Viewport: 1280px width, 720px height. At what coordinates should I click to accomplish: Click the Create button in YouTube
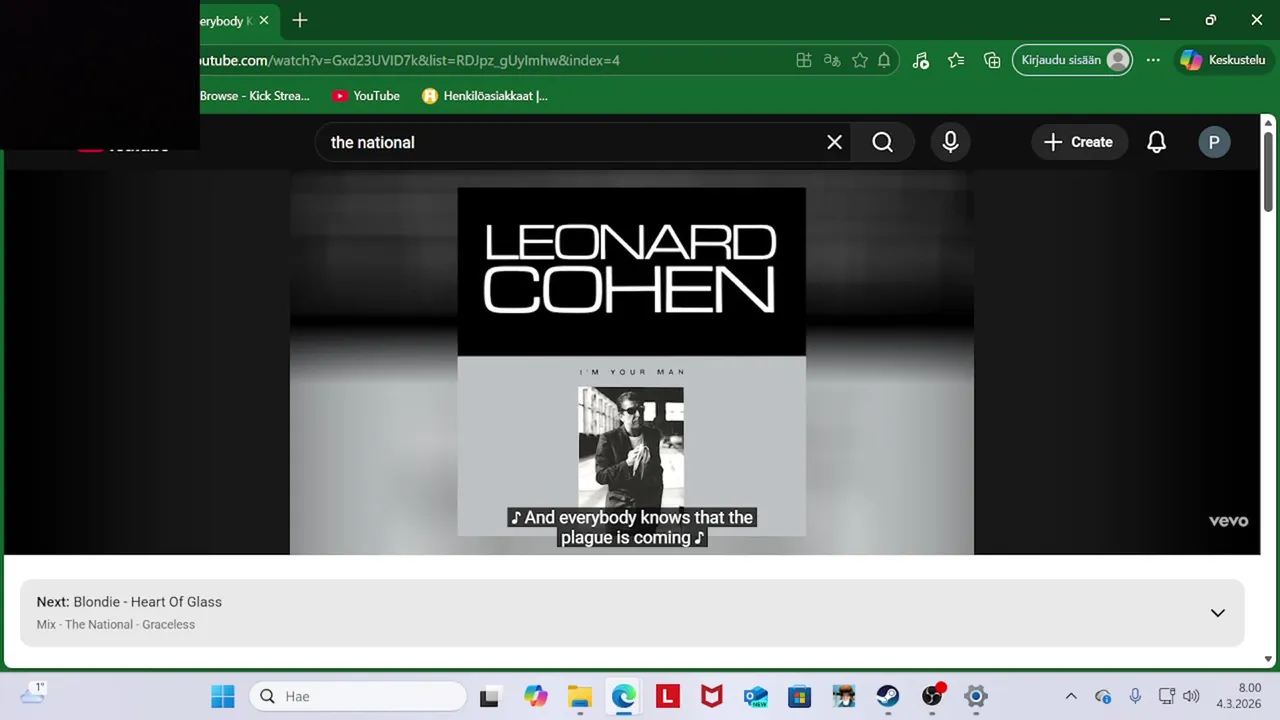click(x=1078, y=142)
